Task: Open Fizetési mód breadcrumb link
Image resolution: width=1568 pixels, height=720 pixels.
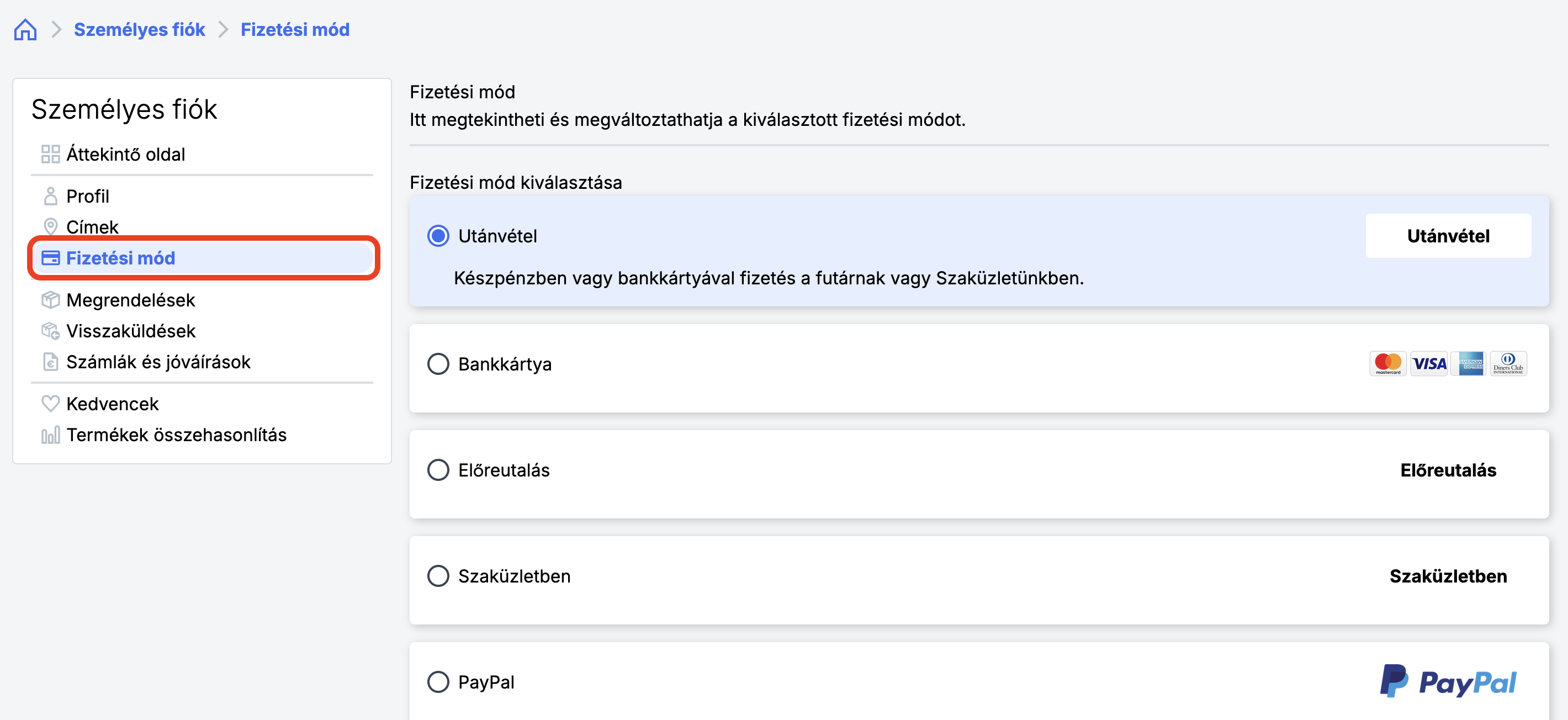Action: click(295, 29)
